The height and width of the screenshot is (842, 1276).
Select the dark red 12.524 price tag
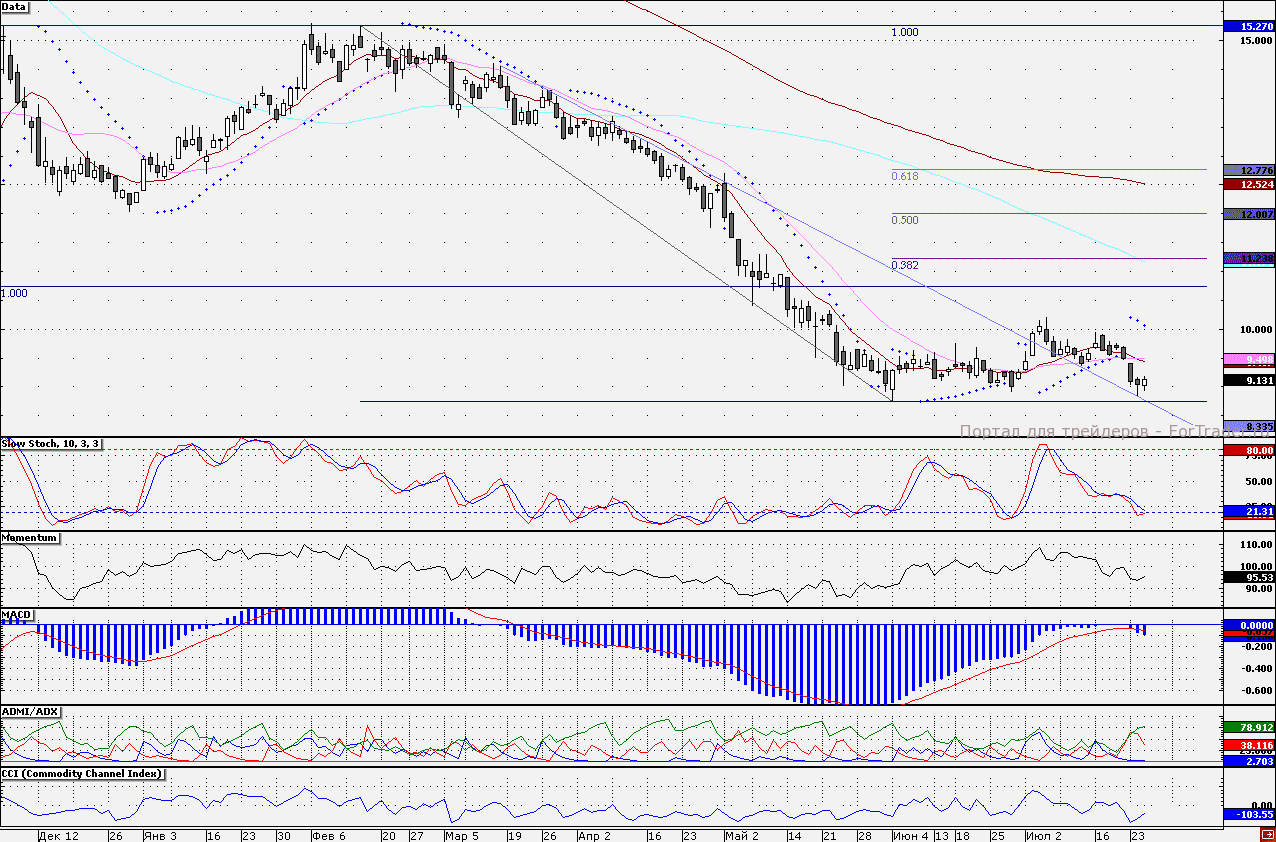point(1250,185)
